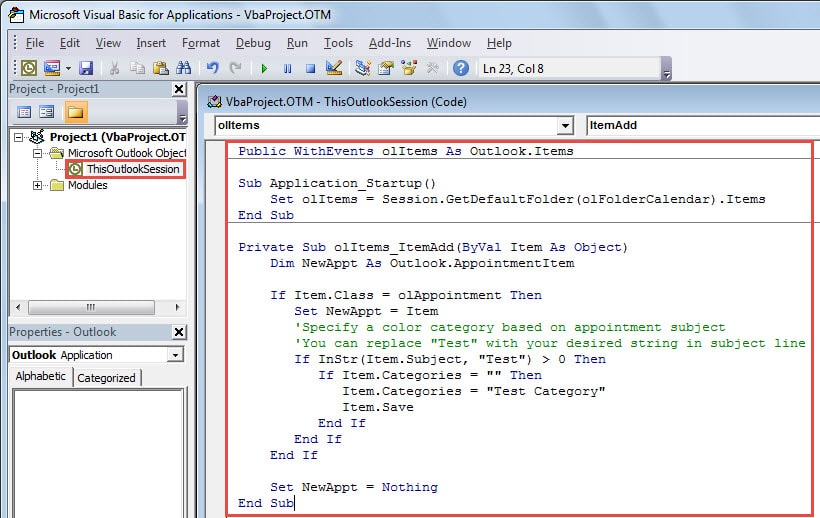This screenshot has height=518, width=820.
Task: Open the Properties Window toolbar icon
Action: click(x=386, y=68)
